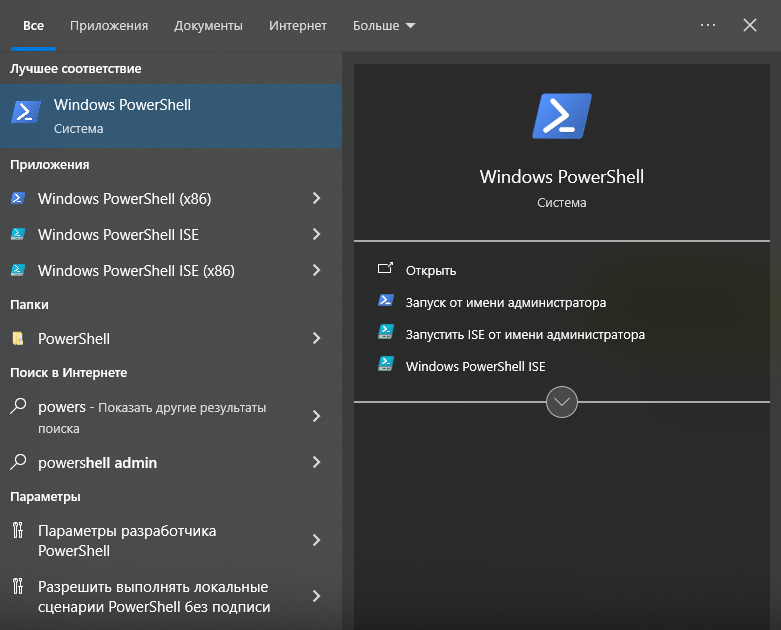Click the 'powershell admin' web suggestion
This screenshot has height=630, width=781.
click(x=171, y=462)
